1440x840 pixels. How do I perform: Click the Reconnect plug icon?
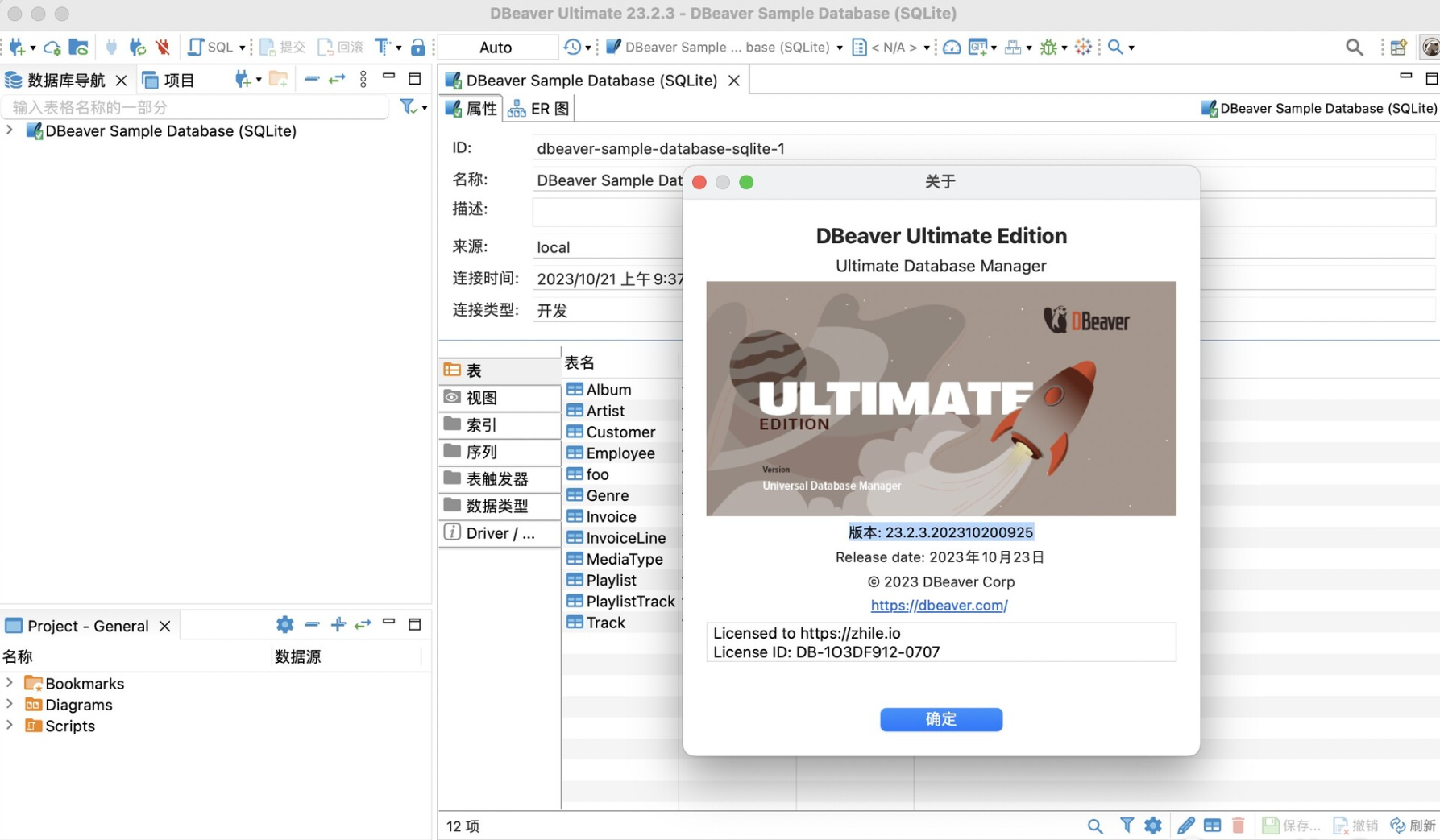(137, 47)
